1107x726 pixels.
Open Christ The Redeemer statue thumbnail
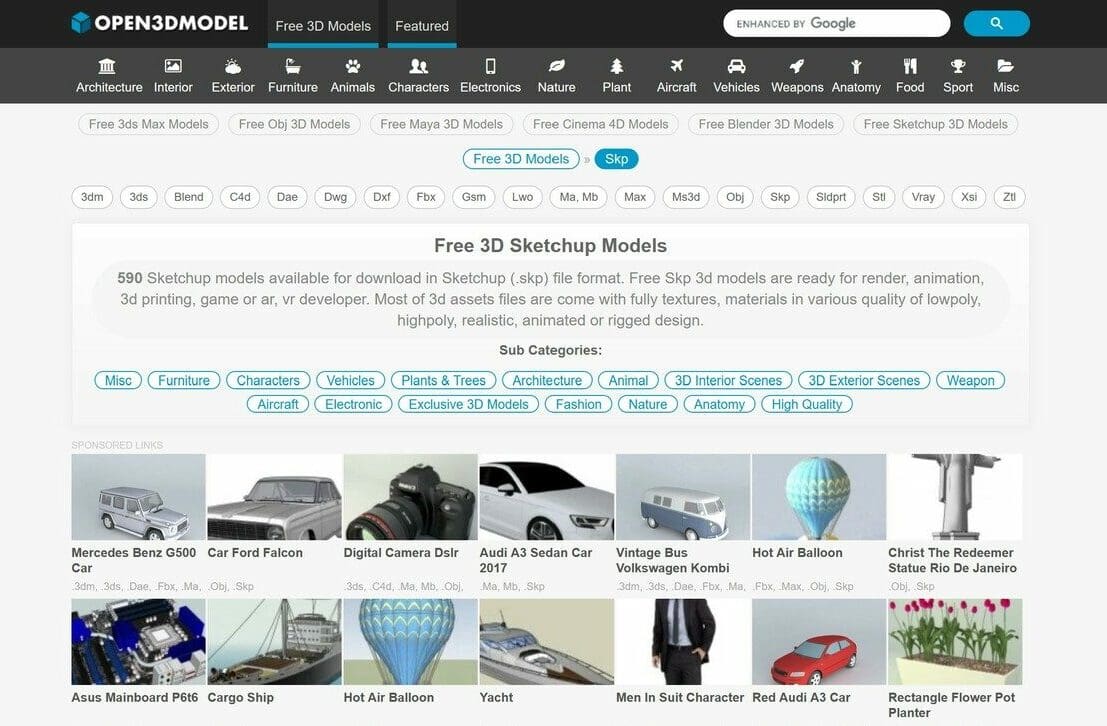tap(955, 497)
